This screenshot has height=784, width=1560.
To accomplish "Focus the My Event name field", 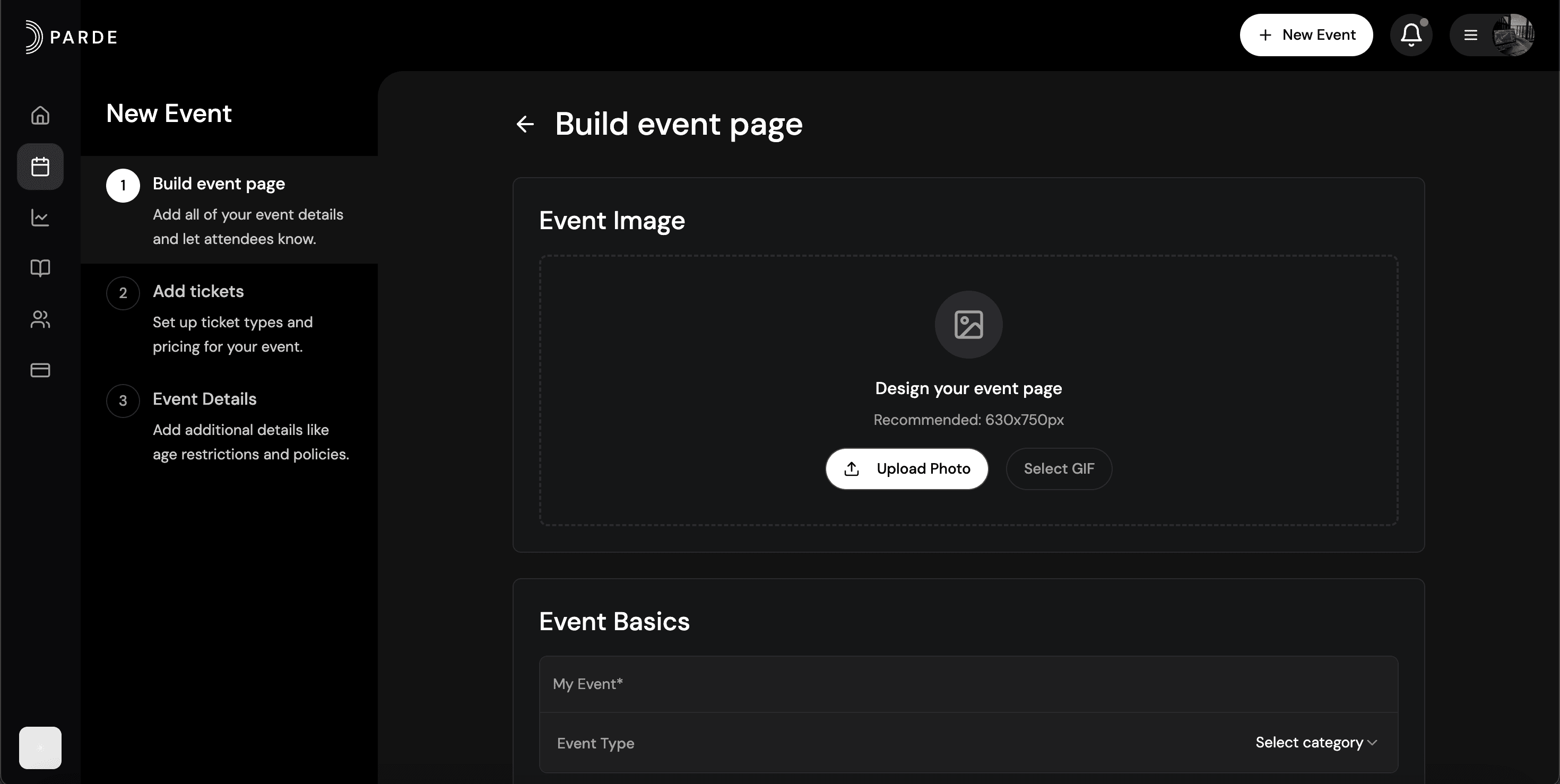I will [968, 684].
